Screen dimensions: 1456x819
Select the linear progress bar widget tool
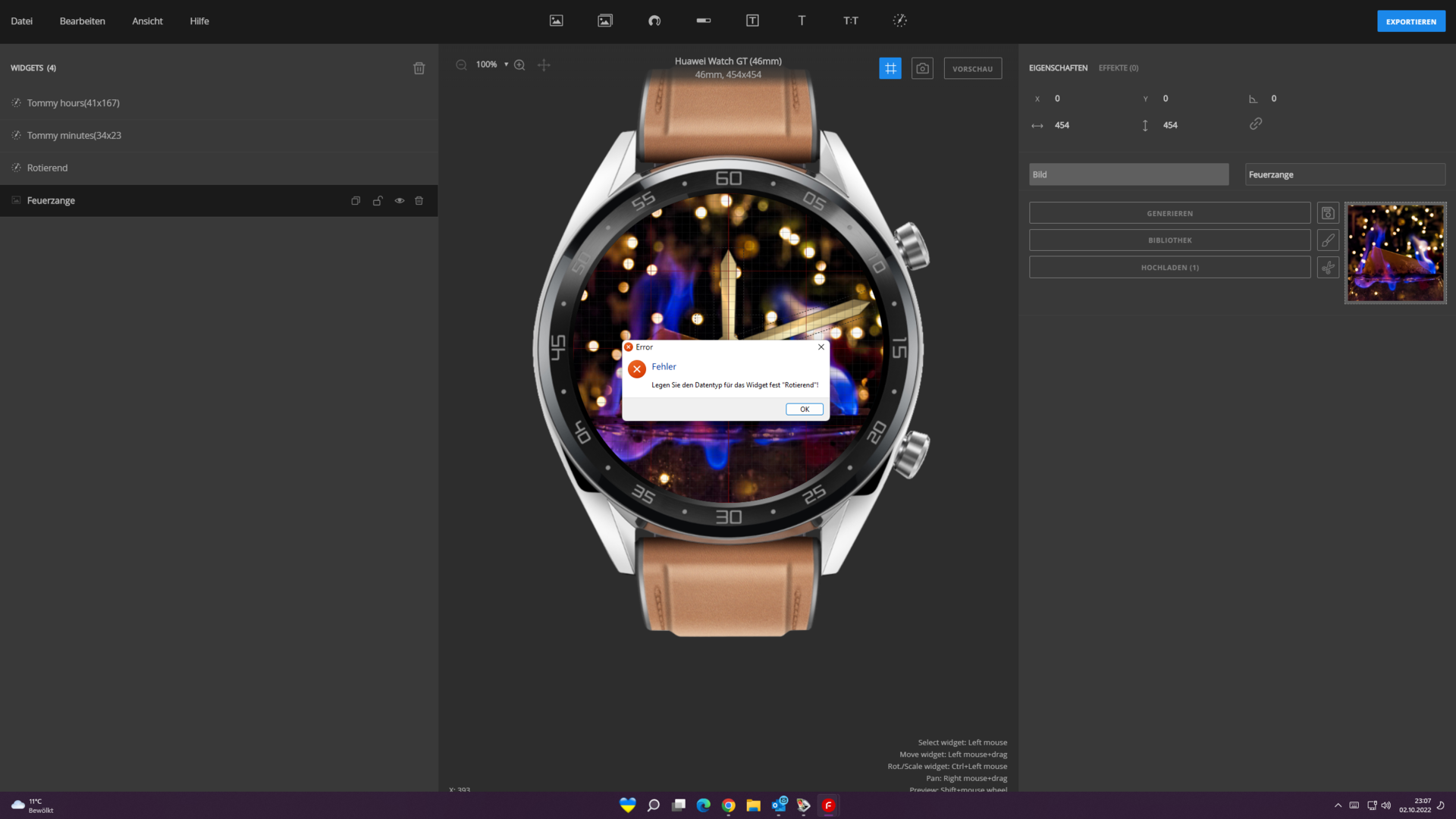703,20
